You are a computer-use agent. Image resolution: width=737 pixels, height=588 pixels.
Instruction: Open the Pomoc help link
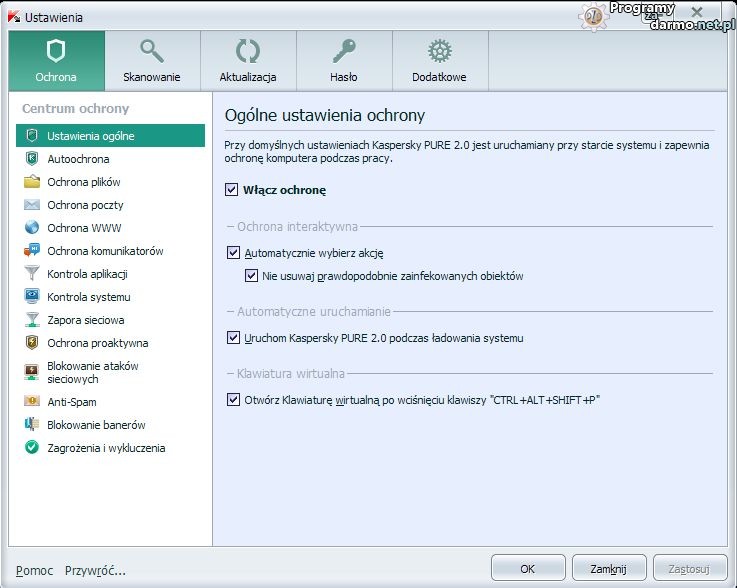tap(34, 570)
